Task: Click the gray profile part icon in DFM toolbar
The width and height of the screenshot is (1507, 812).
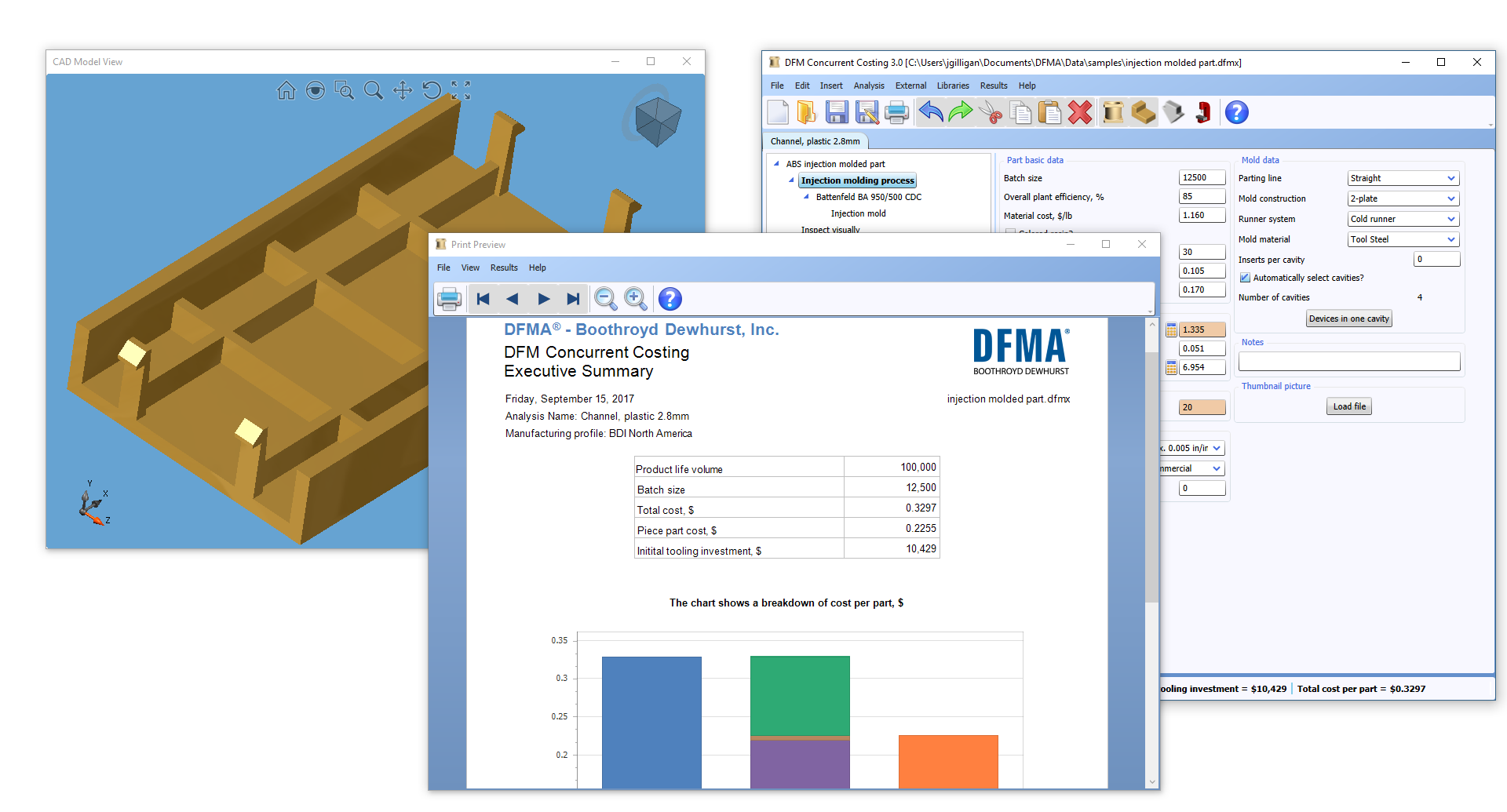Action: click(1173, 113)
